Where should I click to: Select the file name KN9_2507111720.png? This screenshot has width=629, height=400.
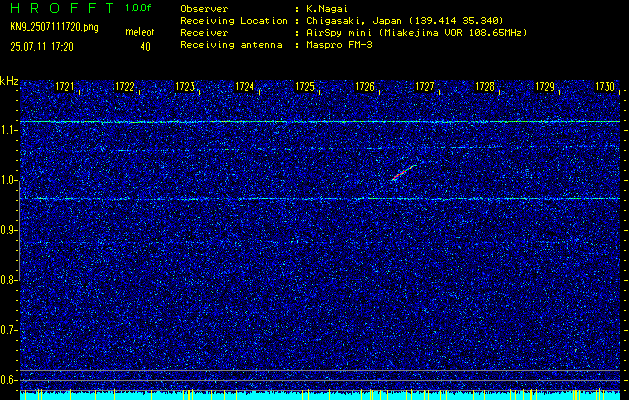55,28
